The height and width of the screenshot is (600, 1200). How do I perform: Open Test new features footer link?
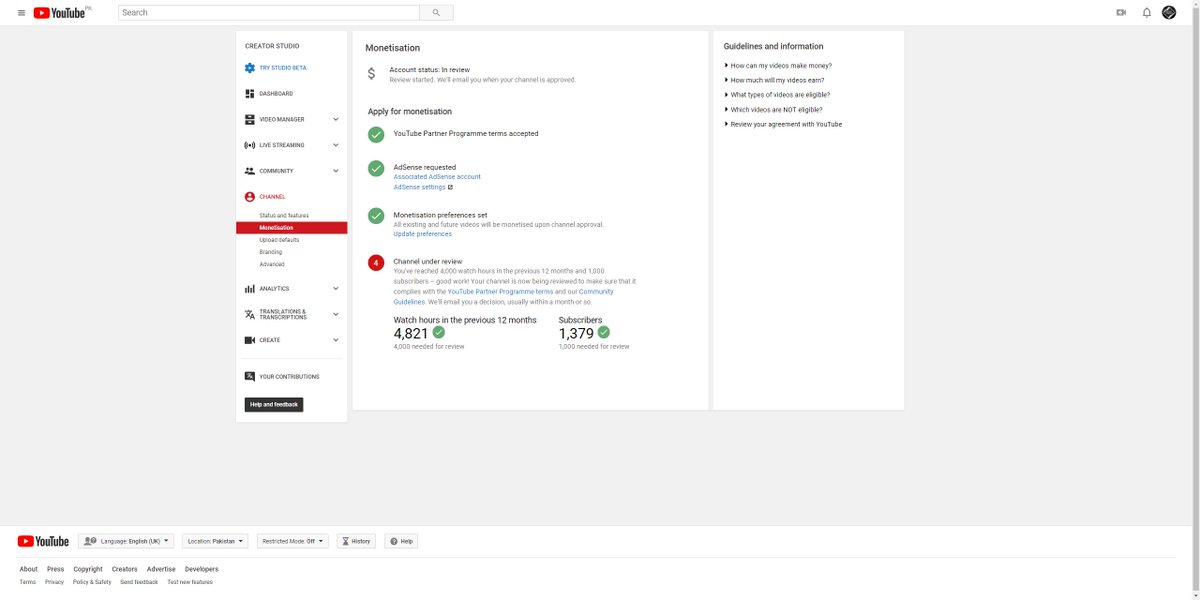click(190, 582)
